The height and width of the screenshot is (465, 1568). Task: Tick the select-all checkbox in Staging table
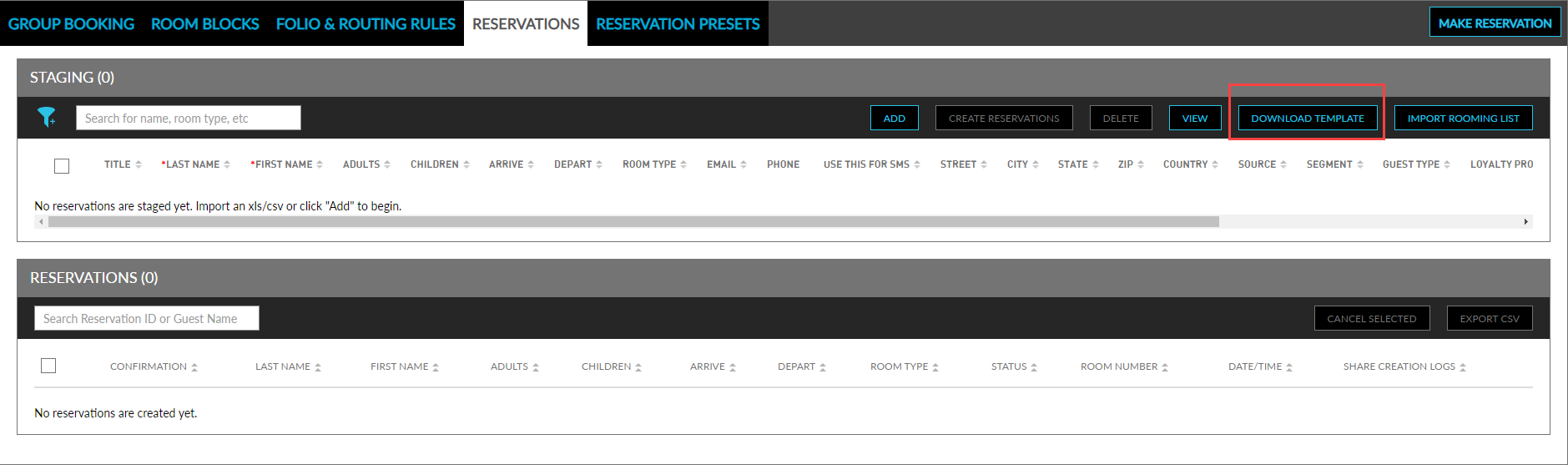[x=62, y=166]
